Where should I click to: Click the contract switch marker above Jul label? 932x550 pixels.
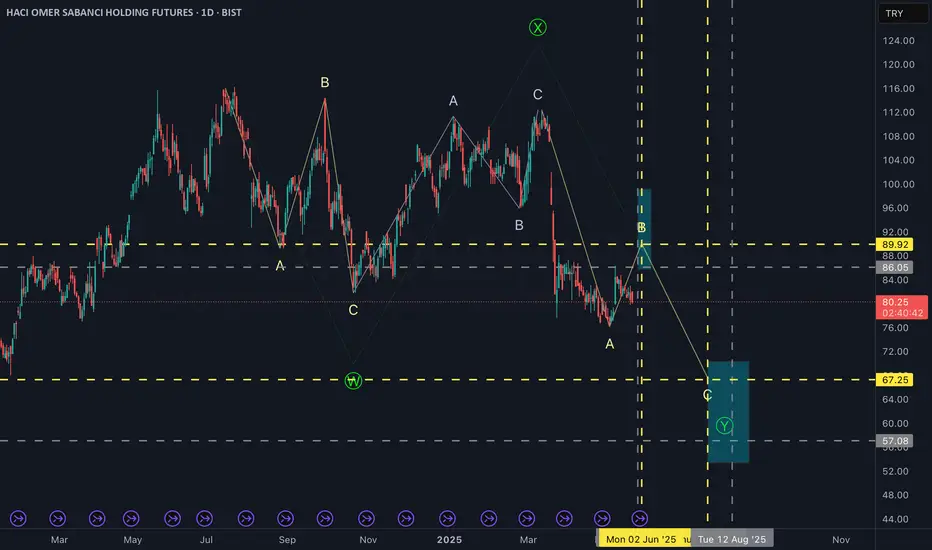pyautogui.click(x=204, y=518)
